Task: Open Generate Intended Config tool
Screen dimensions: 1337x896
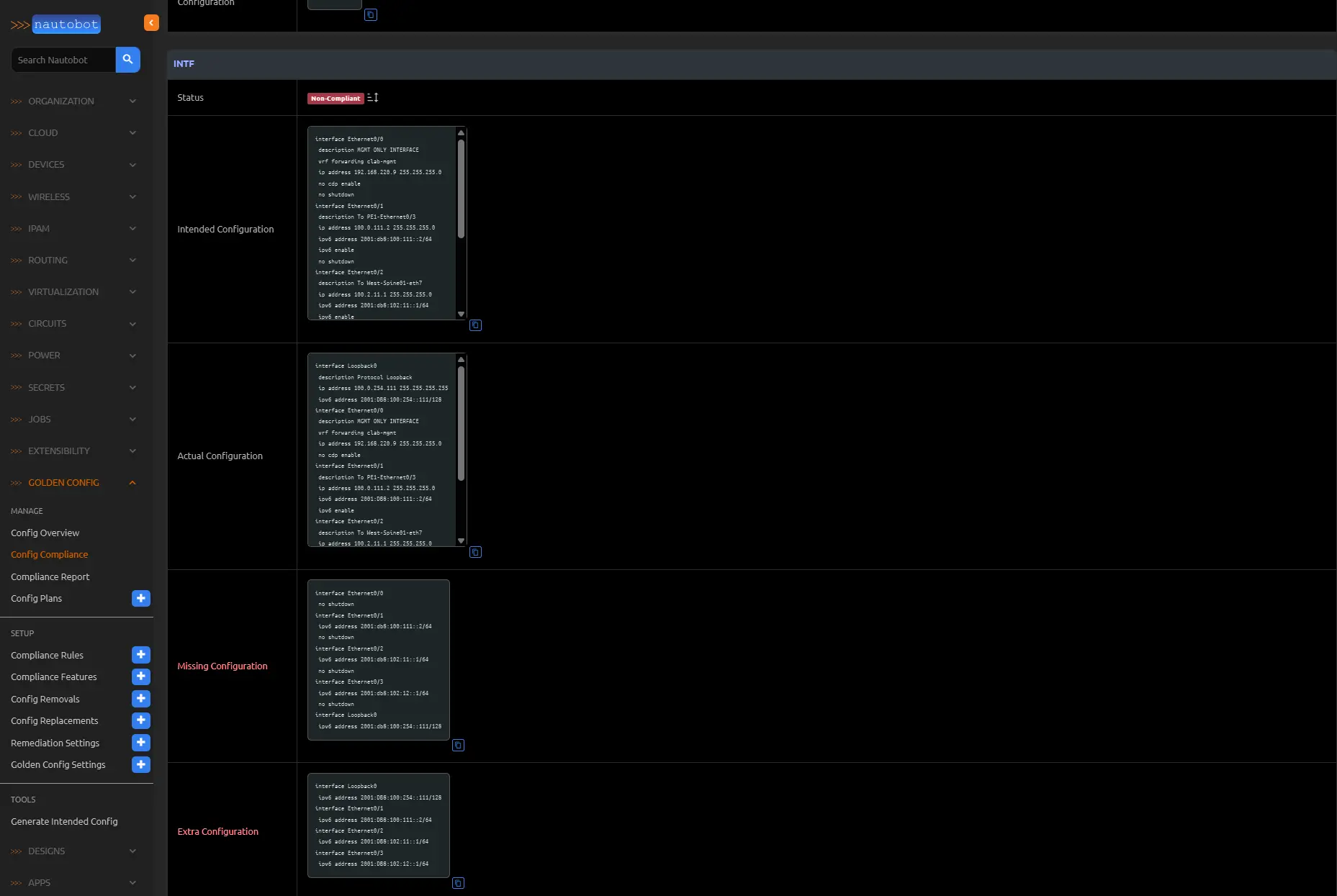Action: [64, 822]
